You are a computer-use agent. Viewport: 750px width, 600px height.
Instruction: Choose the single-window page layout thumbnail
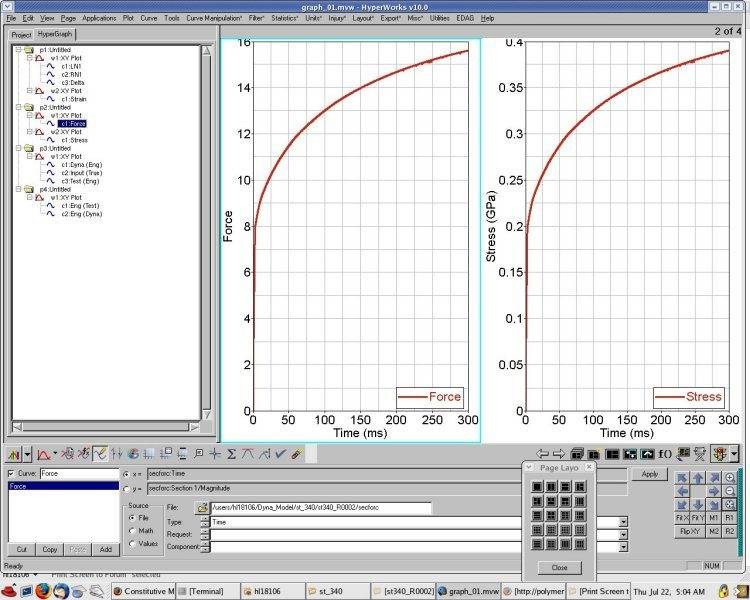point(537,487)
